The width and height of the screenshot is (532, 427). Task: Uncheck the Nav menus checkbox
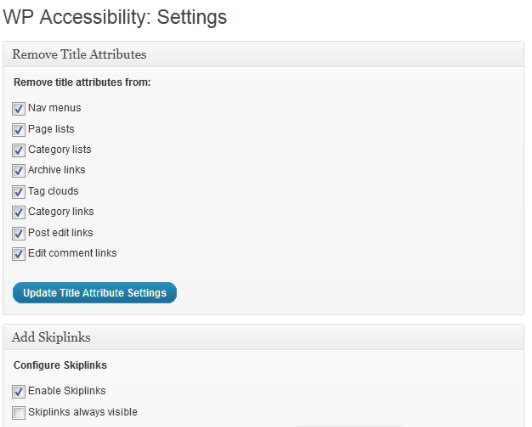(19, 109)
